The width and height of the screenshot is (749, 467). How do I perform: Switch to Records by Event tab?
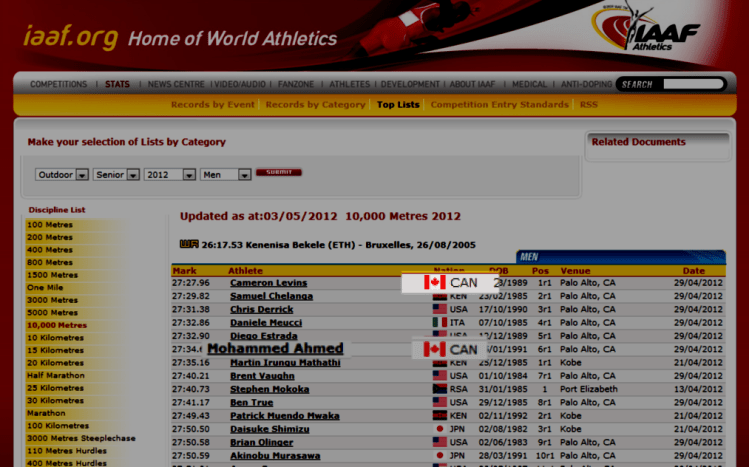coord(213,105)
